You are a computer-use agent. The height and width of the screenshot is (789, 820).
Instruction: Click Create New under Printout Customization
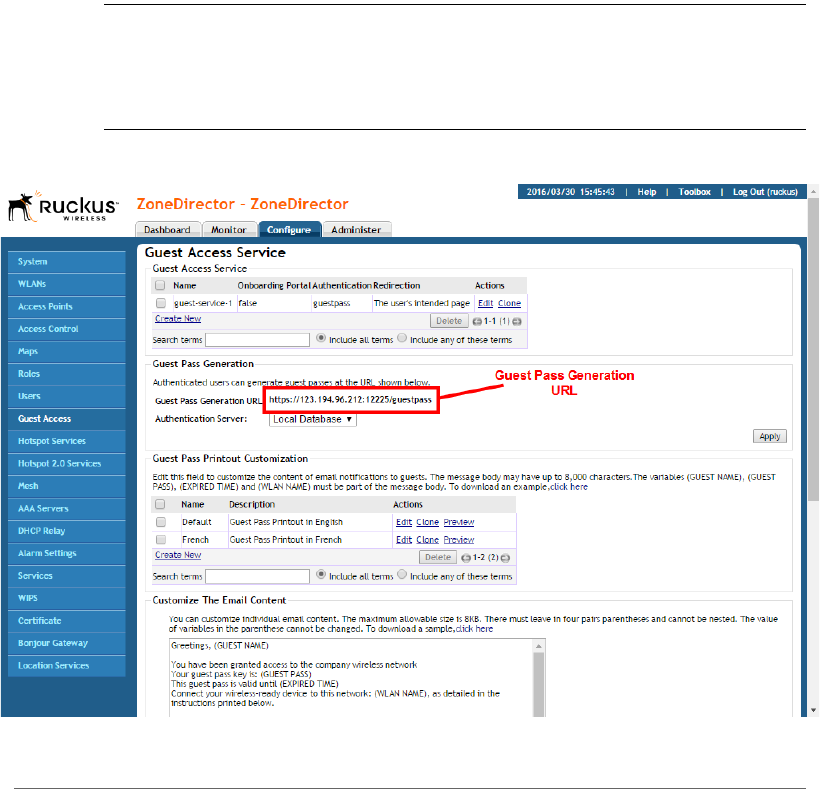[x=178, y=555]
